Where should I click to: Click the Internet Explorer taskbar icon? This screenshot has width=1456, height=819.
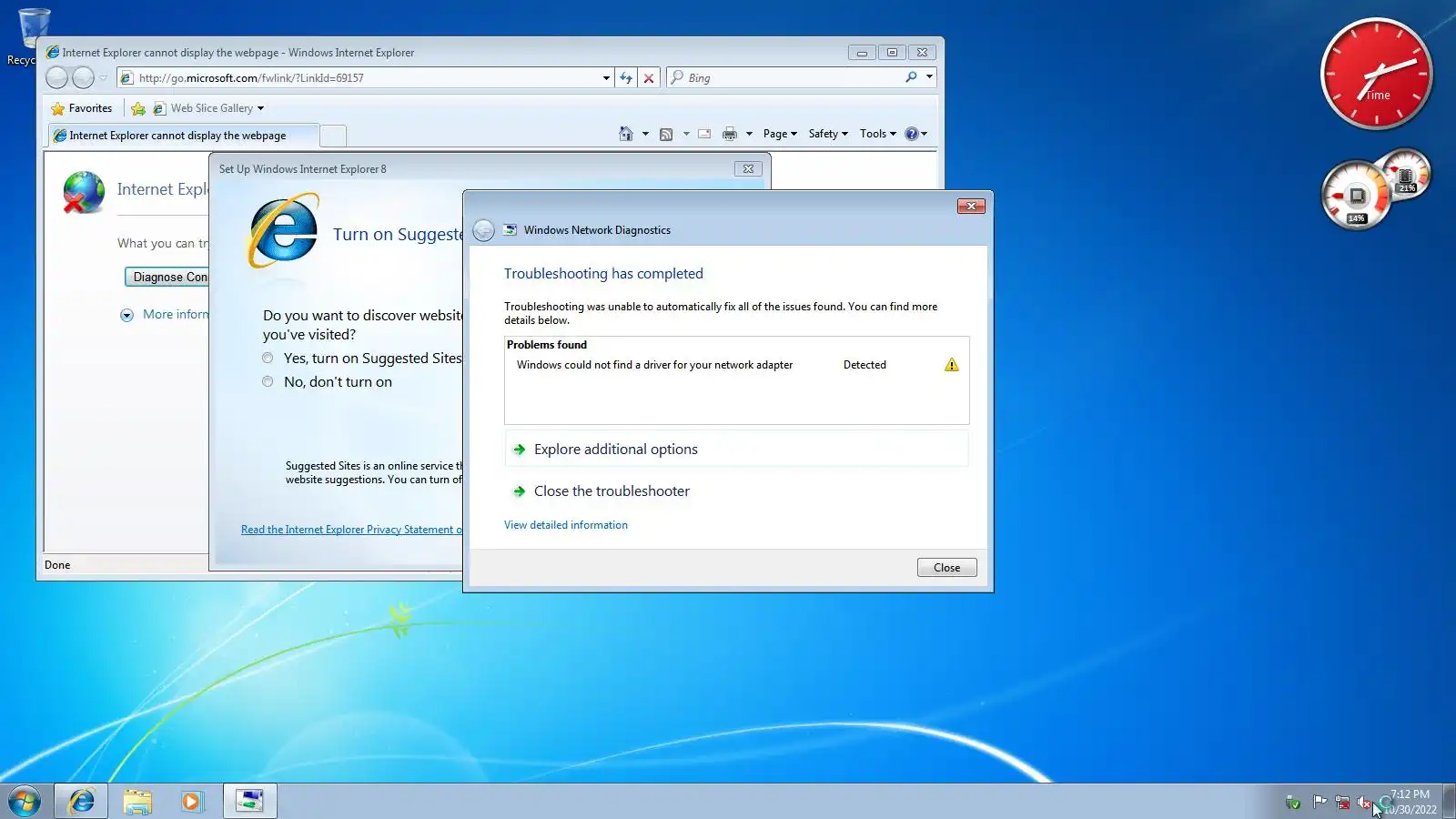click(82, 801)
